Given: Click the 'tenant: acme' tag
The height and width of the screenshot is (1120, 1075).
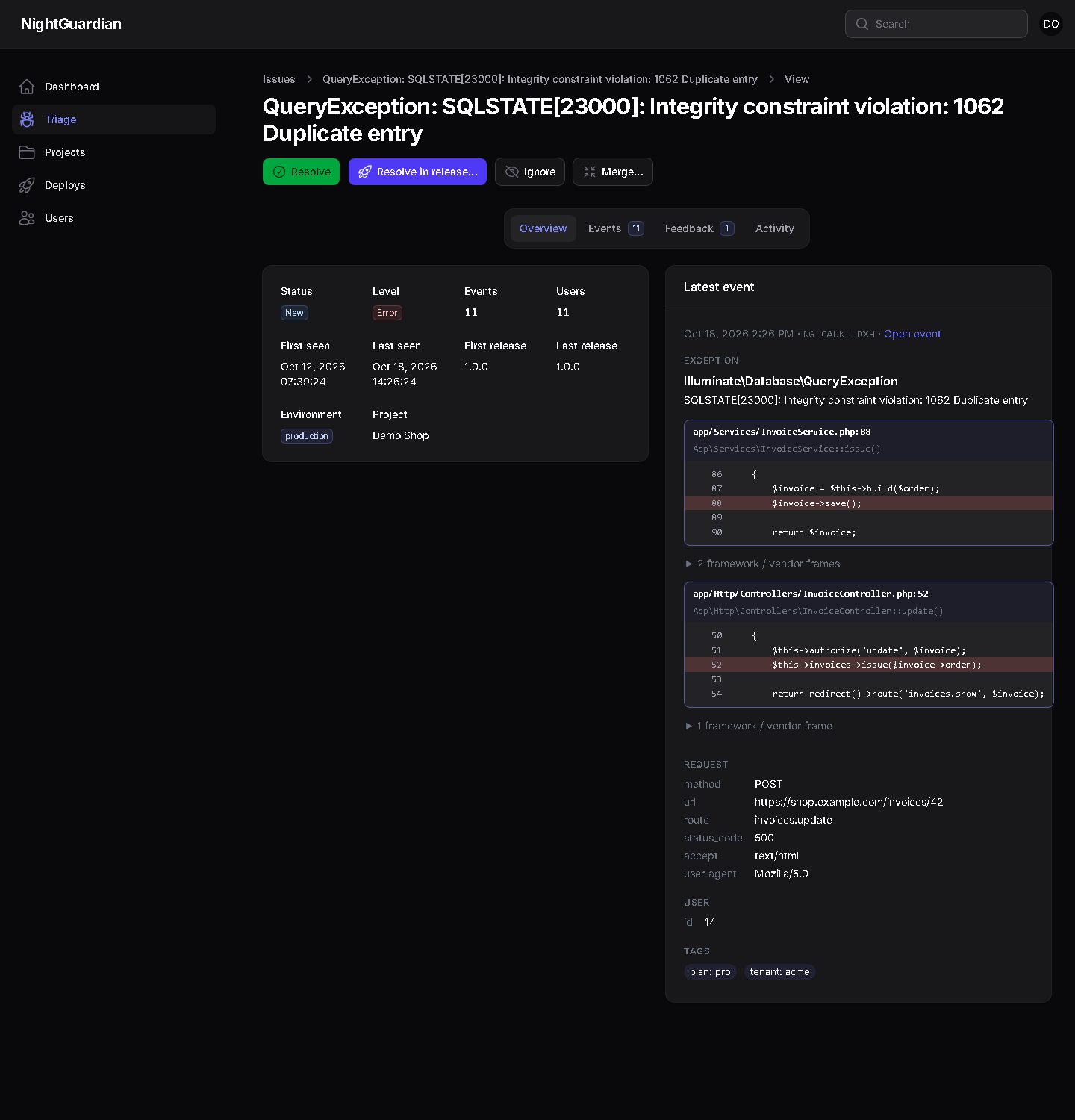Looking at the screenshot, I should [x=779, y=971].
